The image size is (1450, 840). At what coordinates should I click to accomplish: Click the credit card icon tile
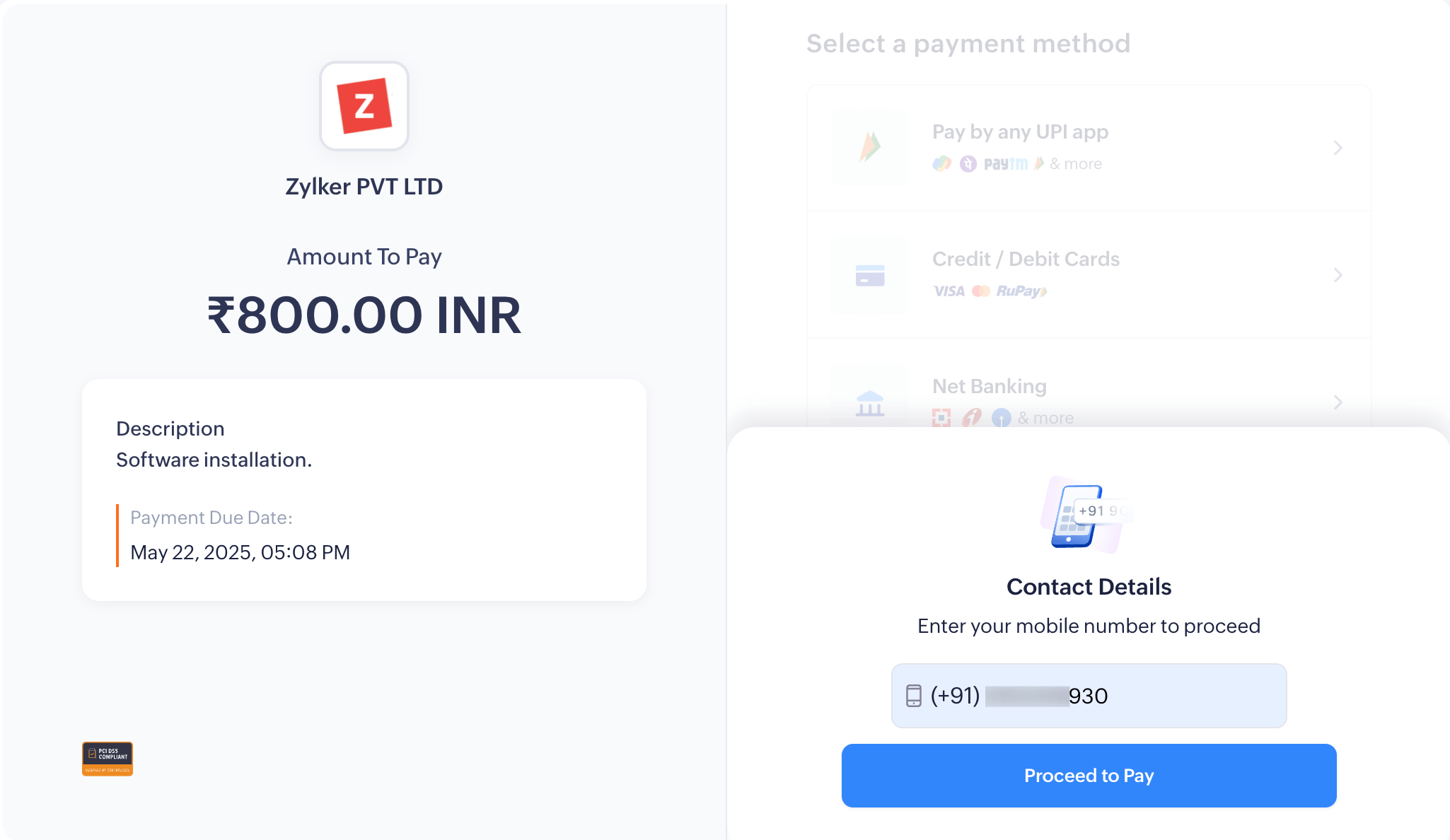point(870,275)
